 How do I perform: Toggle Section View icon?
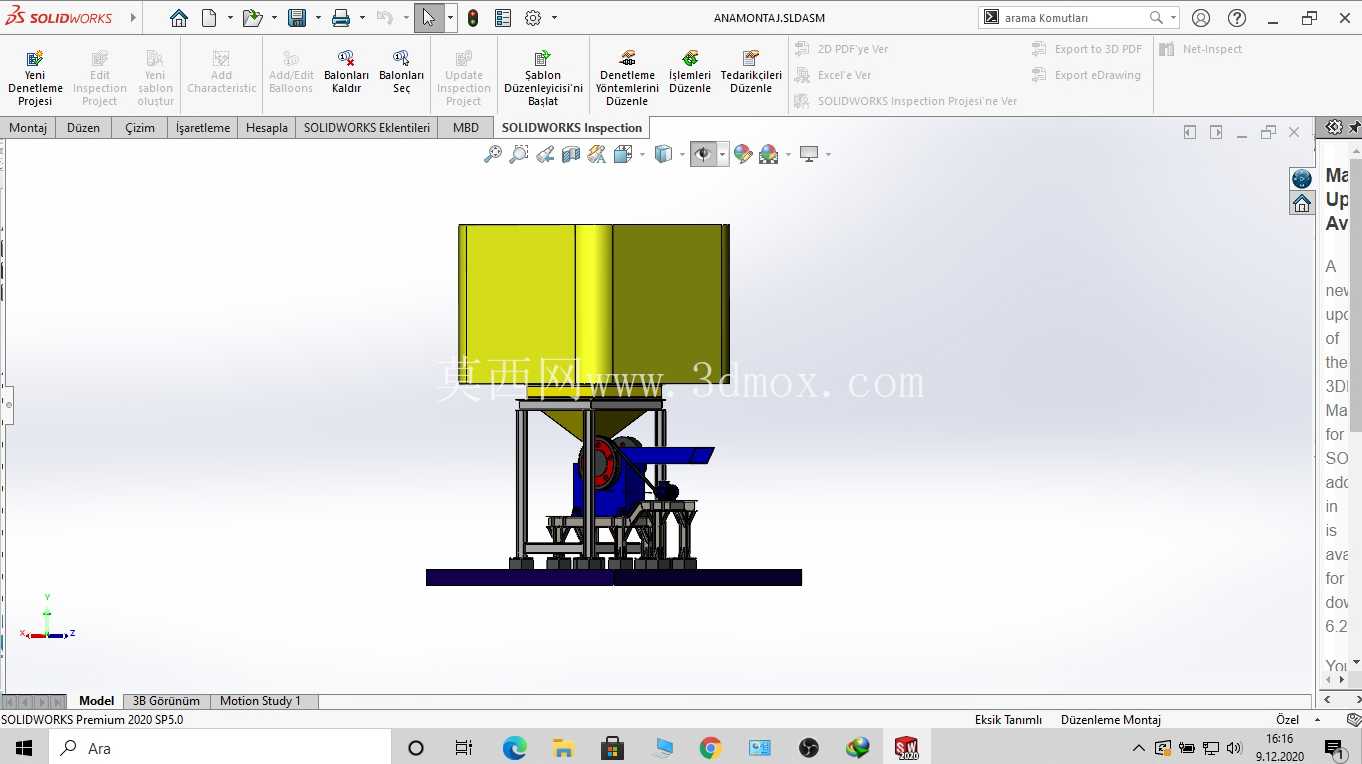pyautogui.click(x=570, y=154)
